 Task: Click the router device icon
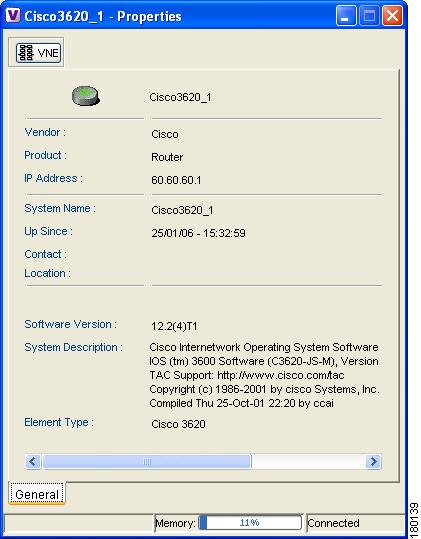point(86,96)
